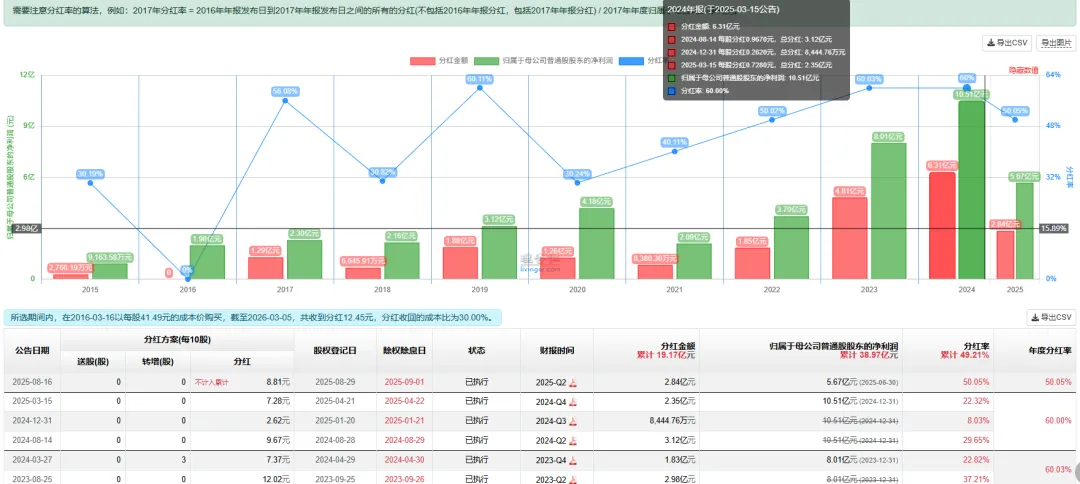Toggle the 归属于母公司普通股股东的净利润 legend series

[x=541, y=61]
